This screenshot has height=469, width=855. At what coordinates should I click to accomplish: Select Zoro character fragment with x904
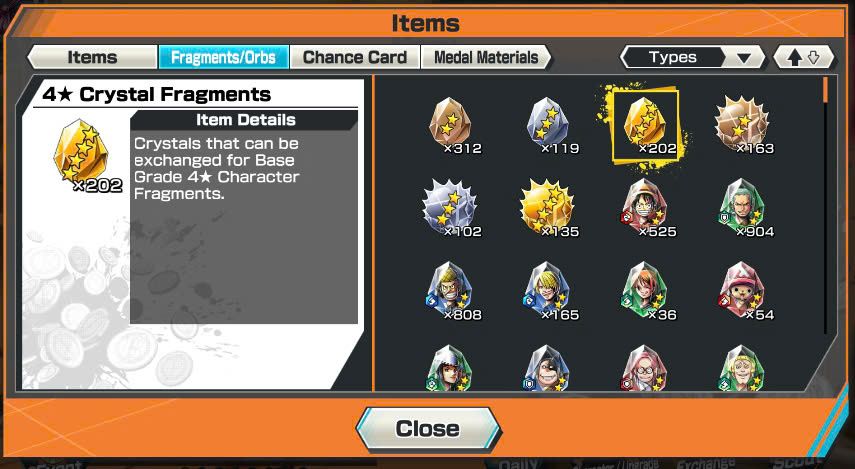743,208
